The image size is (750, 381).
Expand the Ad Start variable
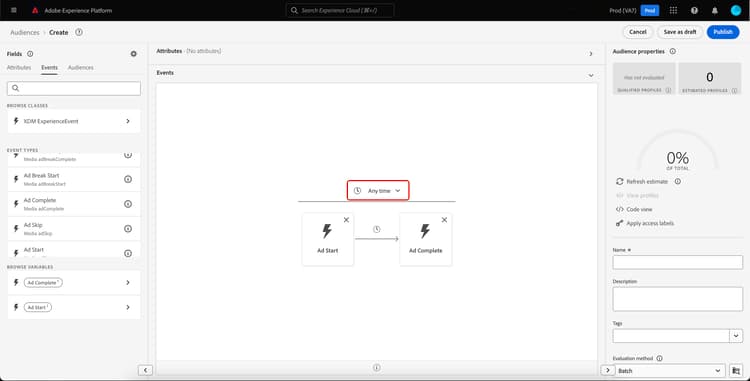pyautogui.click(x=74, y=307)
